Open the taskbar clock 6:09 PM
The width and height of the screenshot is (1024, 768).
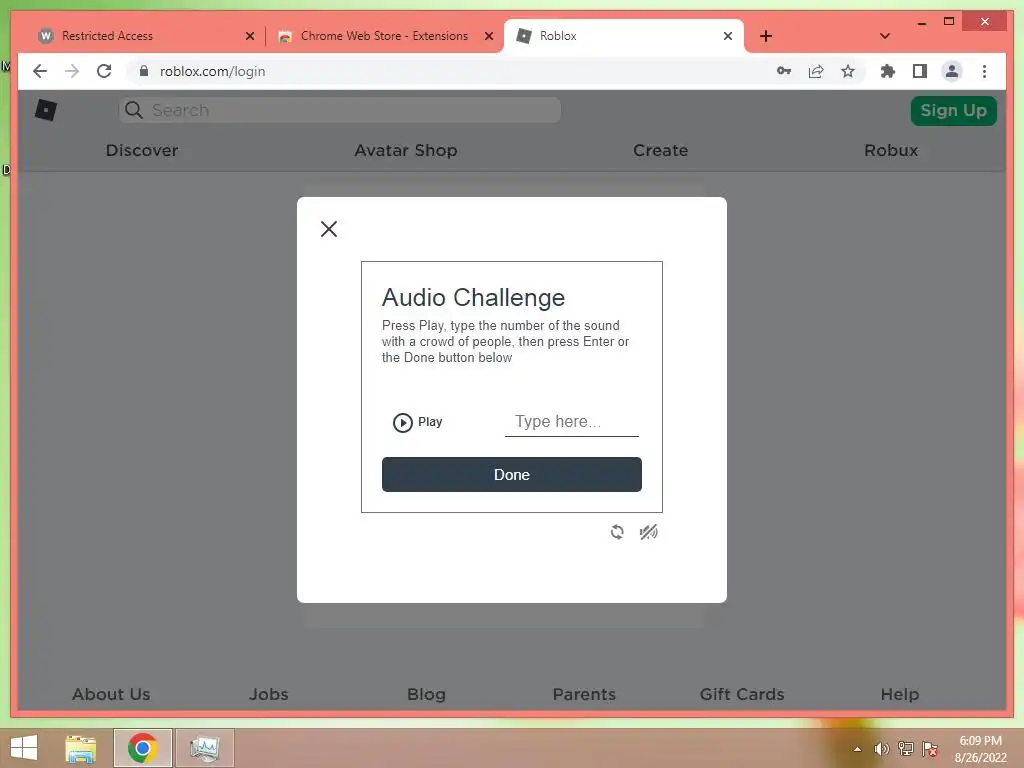980,749
